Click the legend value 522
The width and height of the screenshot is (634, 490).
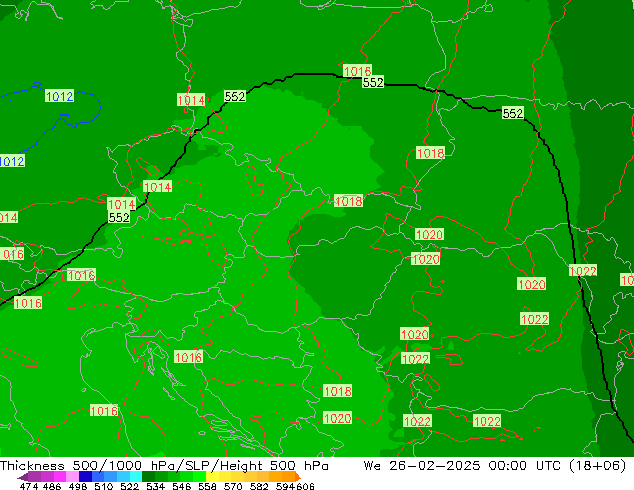coord(129,486)
